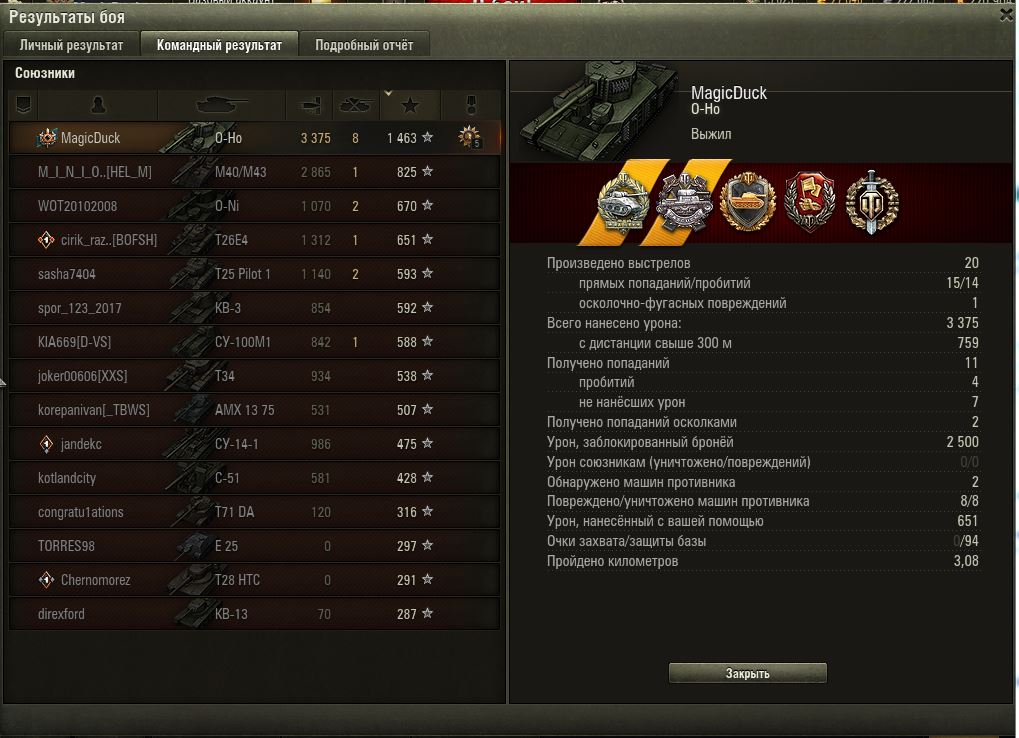Click the Закрыть button
Image resolution: width=1019 pixels, height=738 pixels.
pos(747,674)
